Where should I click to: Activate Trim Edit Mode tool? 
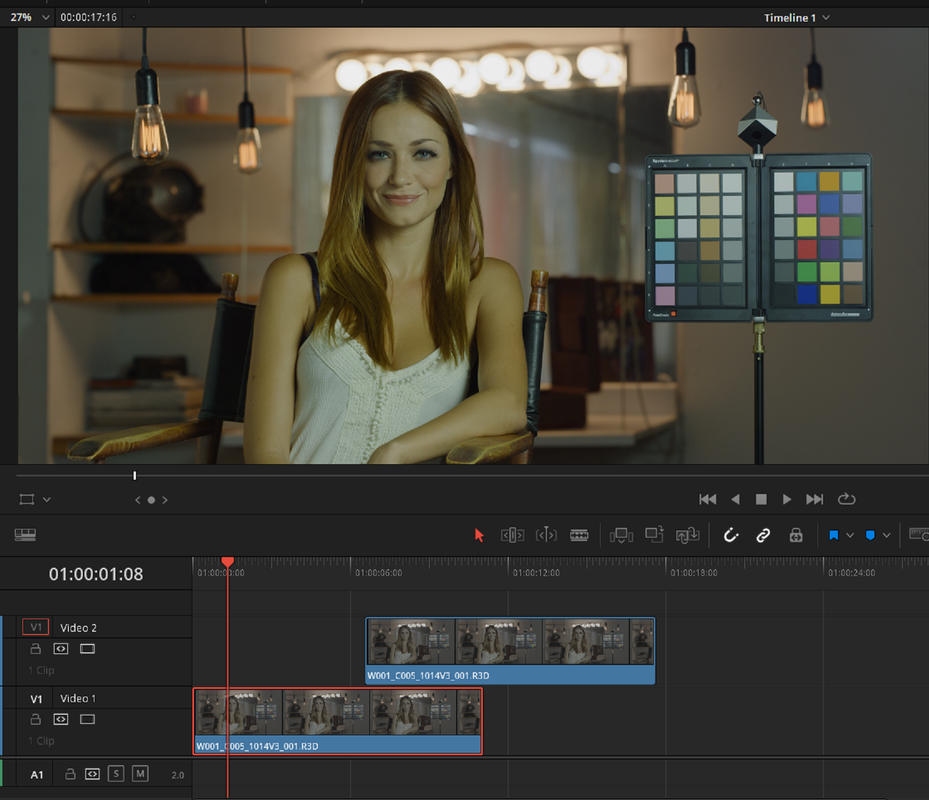(x=512, y=536)
